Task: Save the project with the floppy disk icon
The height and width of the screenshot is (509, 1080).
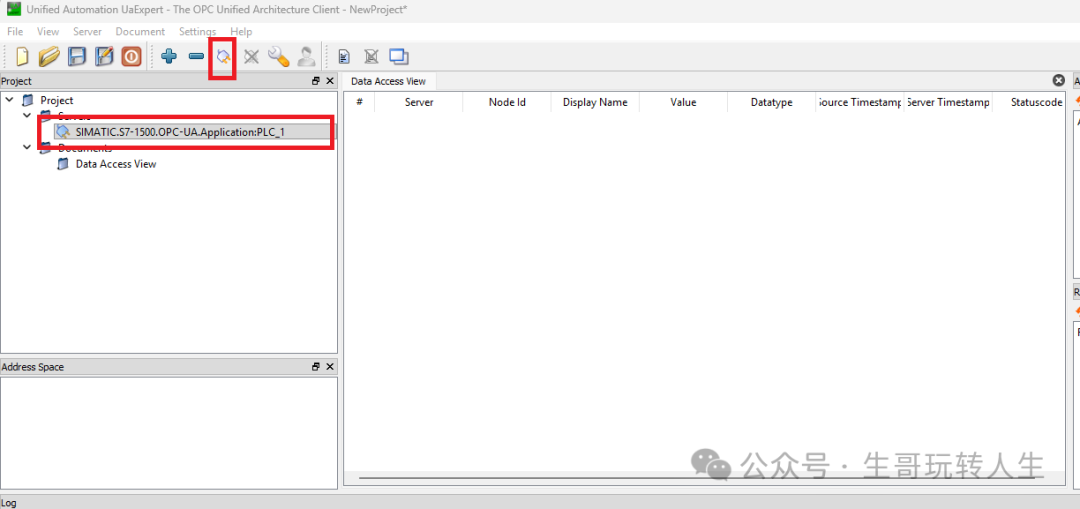Action: pyautogui.click(x=76, y=56)
